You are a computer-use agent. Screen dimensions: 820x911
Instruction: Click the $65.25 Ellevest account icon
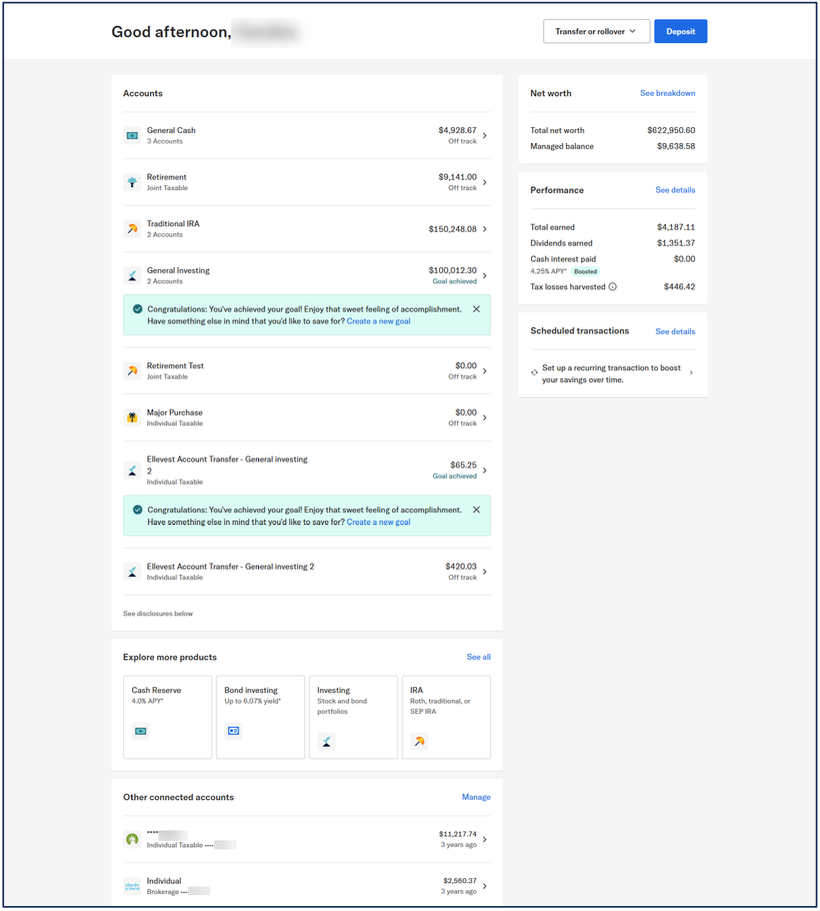coord(133,470)
